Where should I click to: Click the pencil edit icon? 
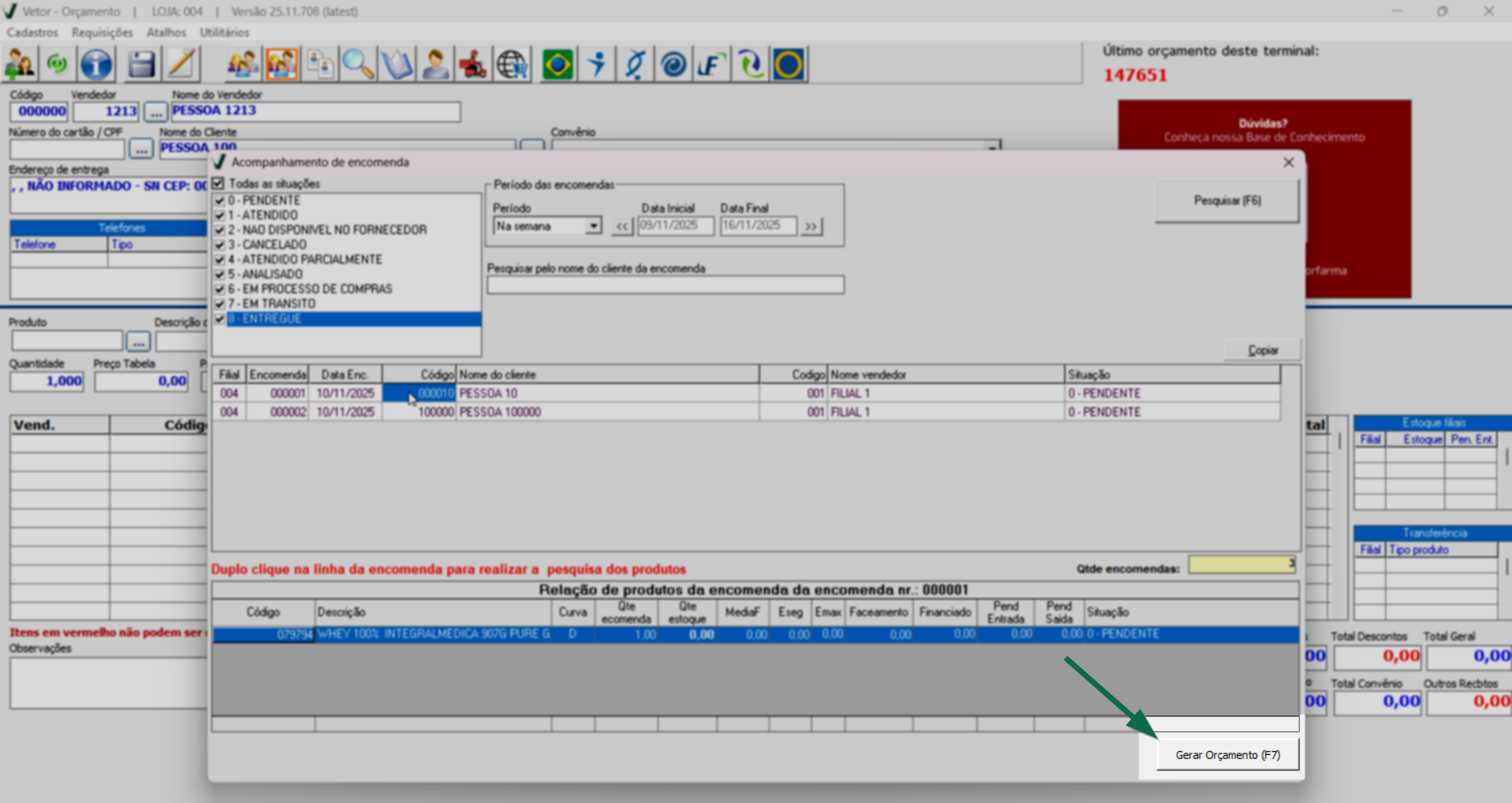[x=182, y=65]
